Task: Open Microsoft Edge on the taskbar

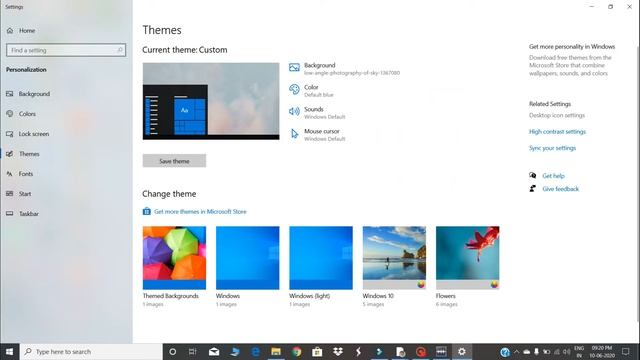Action: click(256, 351)
